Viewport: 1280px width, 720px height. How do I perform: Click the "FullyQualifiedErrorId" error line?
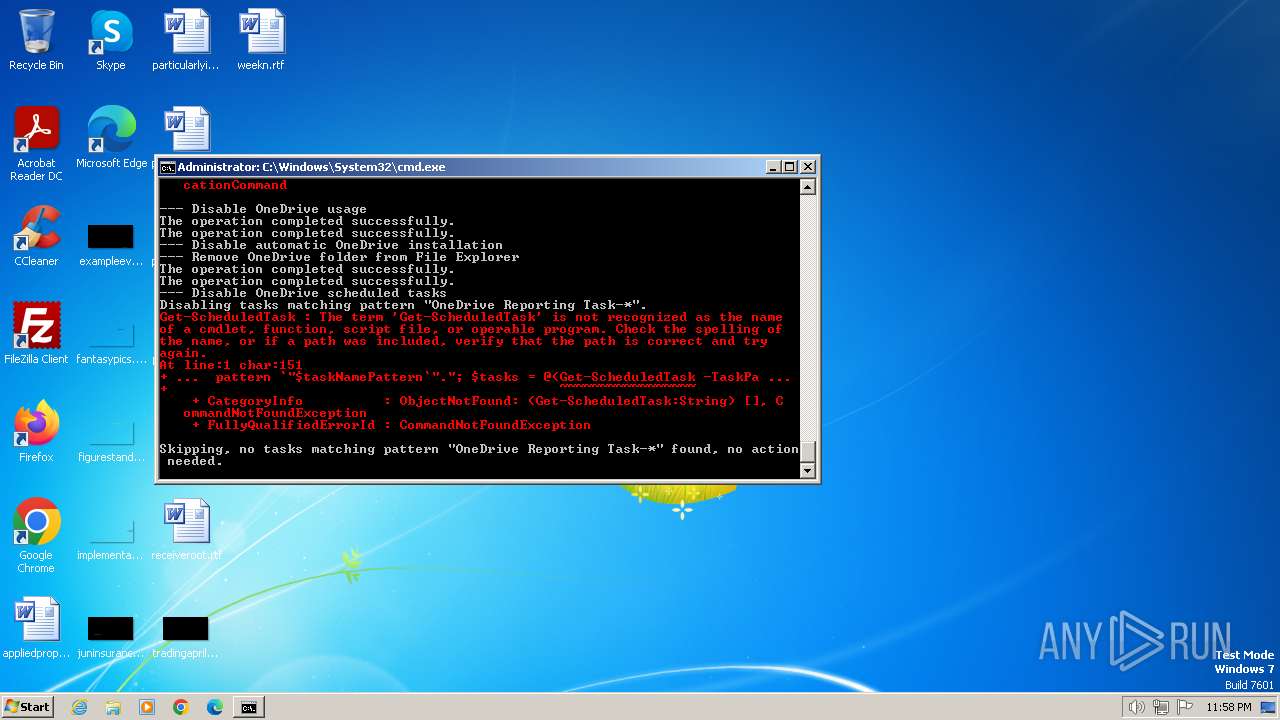coord(391,425)
